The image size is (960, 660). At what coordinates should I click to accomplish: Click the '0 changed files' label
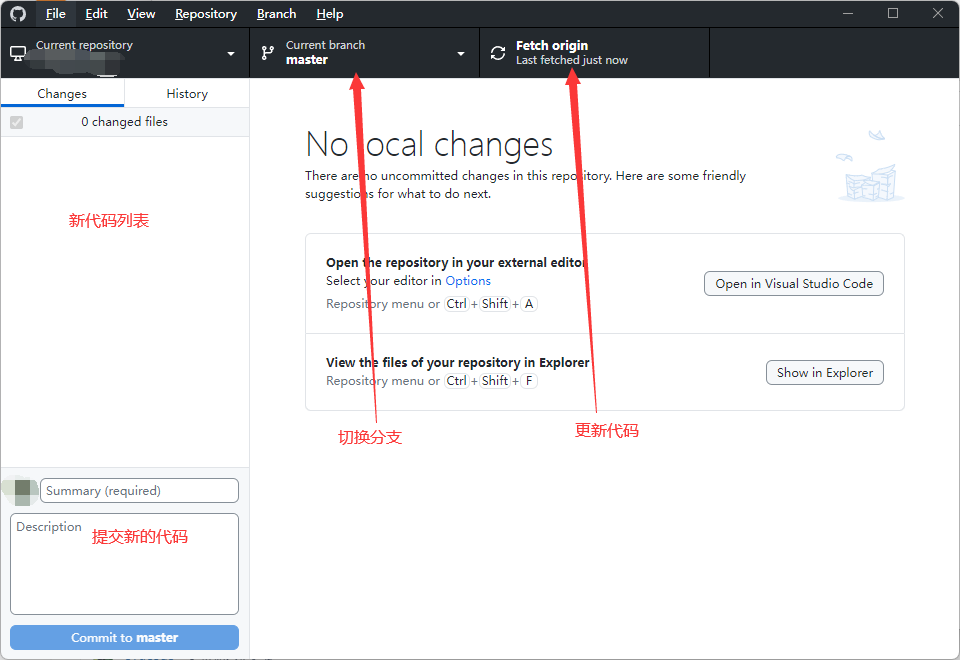point(124,122)
